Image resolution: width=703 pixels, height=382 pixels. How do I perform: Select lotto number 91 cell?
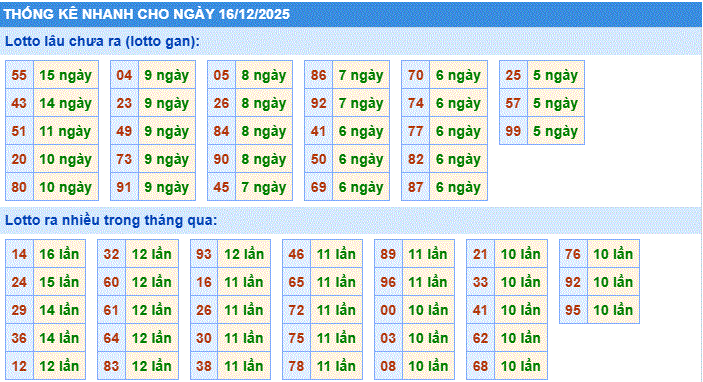pyautogui.click(x=124, y=187)
